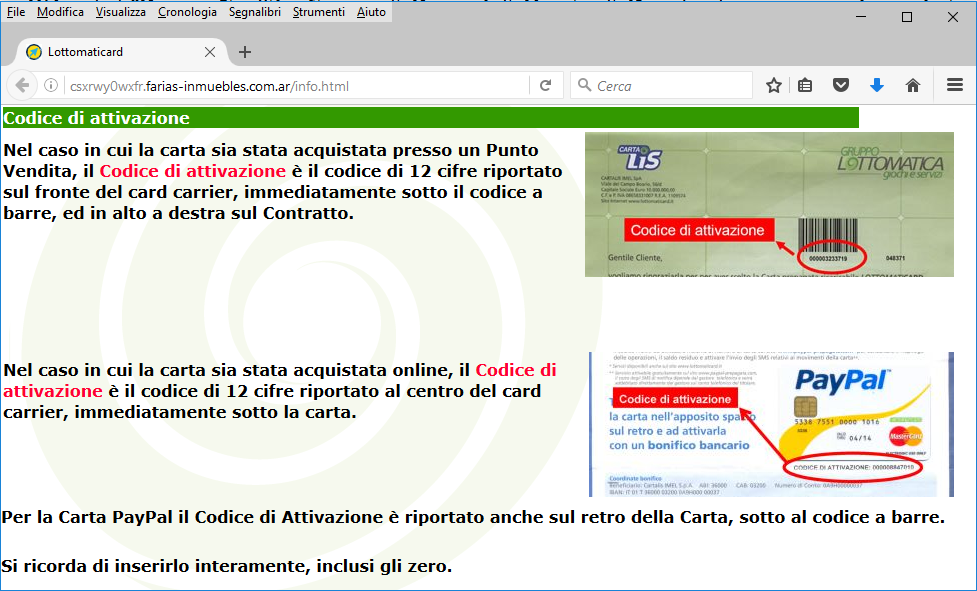Image resolution: width=977 pixels, height=591 pixels.
Task: Open the hamburger menu
Action: pos(955,85)
